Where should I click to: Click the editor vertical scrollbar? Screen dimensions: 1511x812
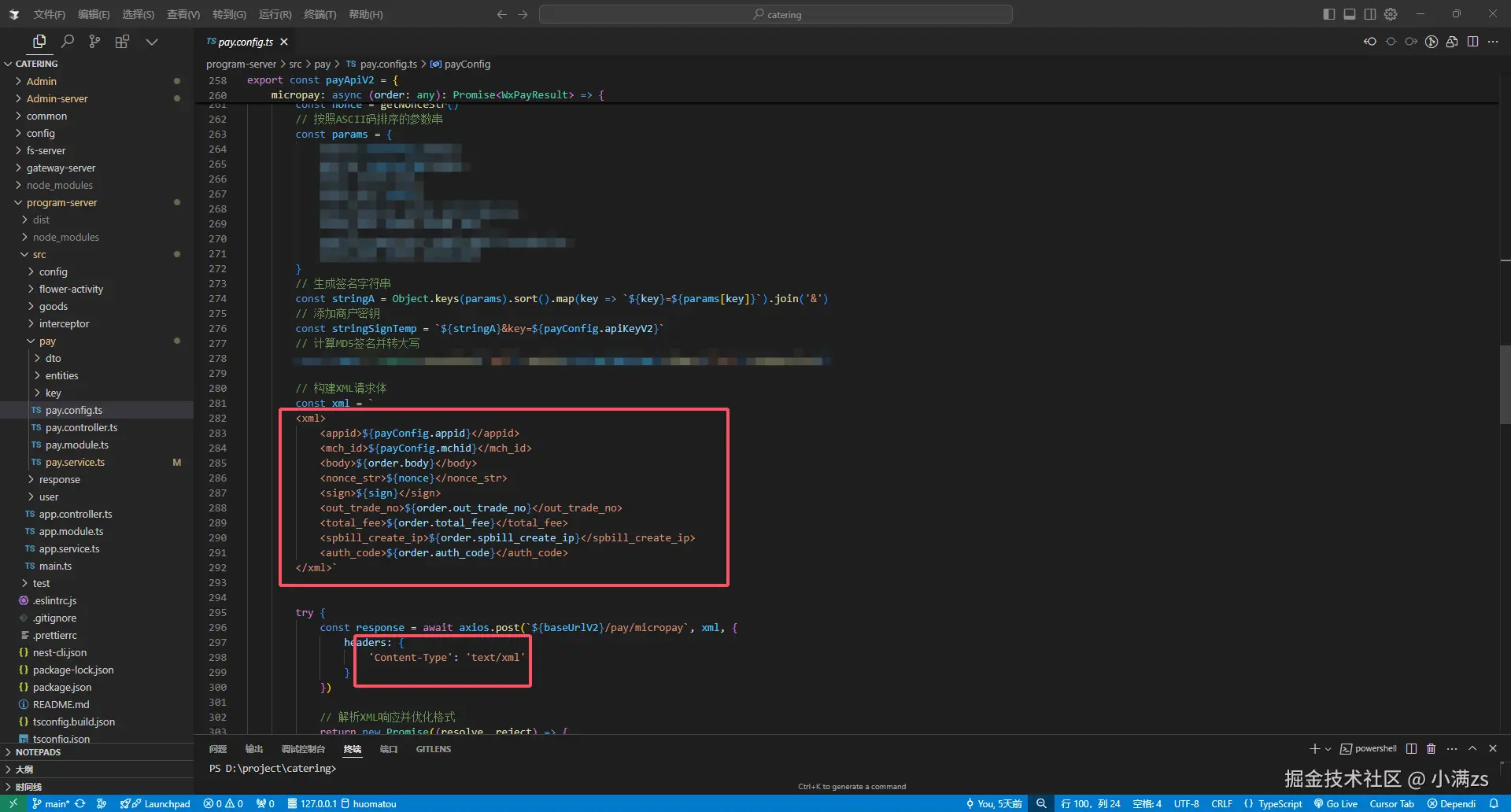tap(1505, 386)
